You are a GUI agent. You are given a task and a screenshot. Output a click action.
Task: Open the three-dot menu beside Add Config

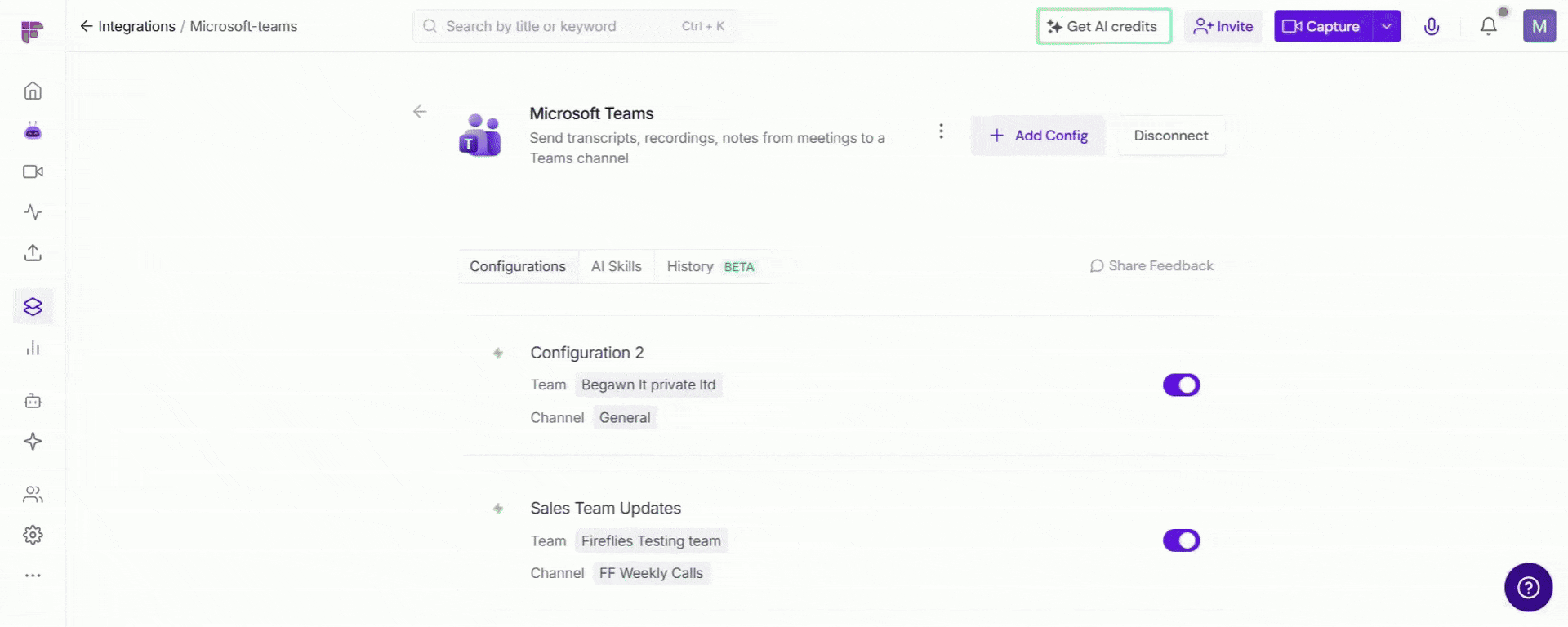[941, 131]
